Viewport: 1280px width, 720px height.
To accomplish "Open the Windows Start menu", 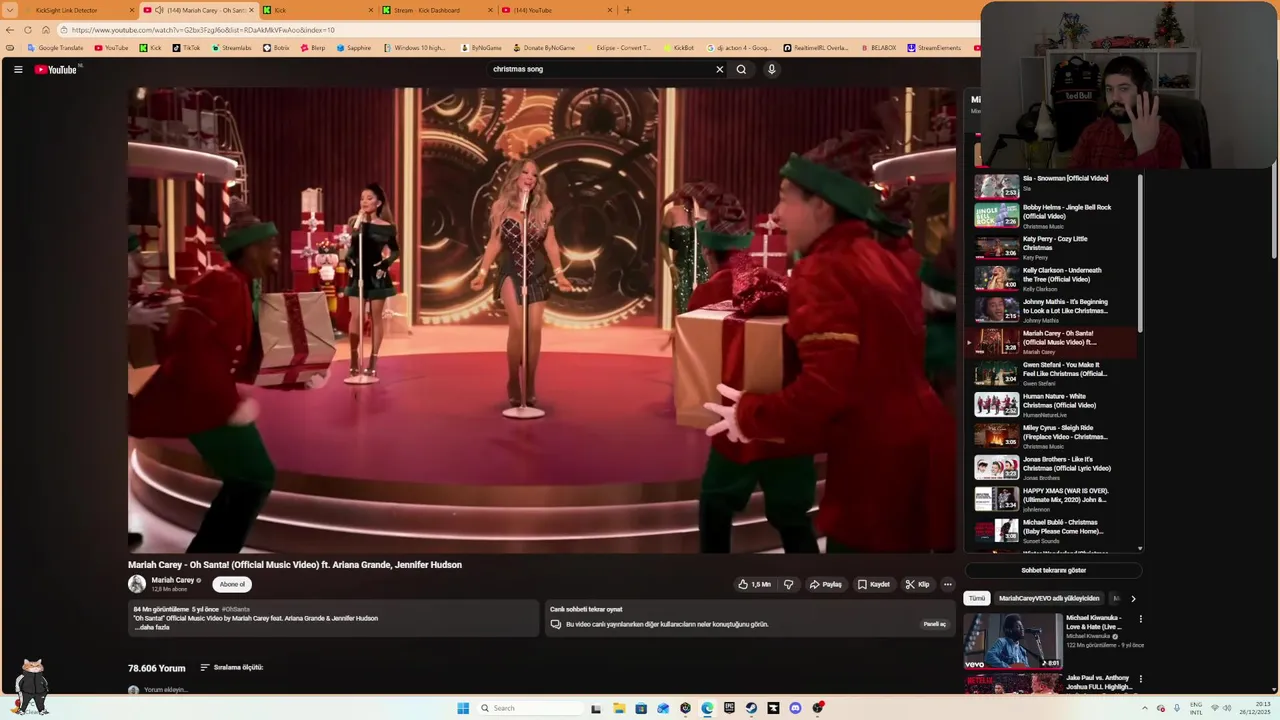I will [x=463, y=708].
